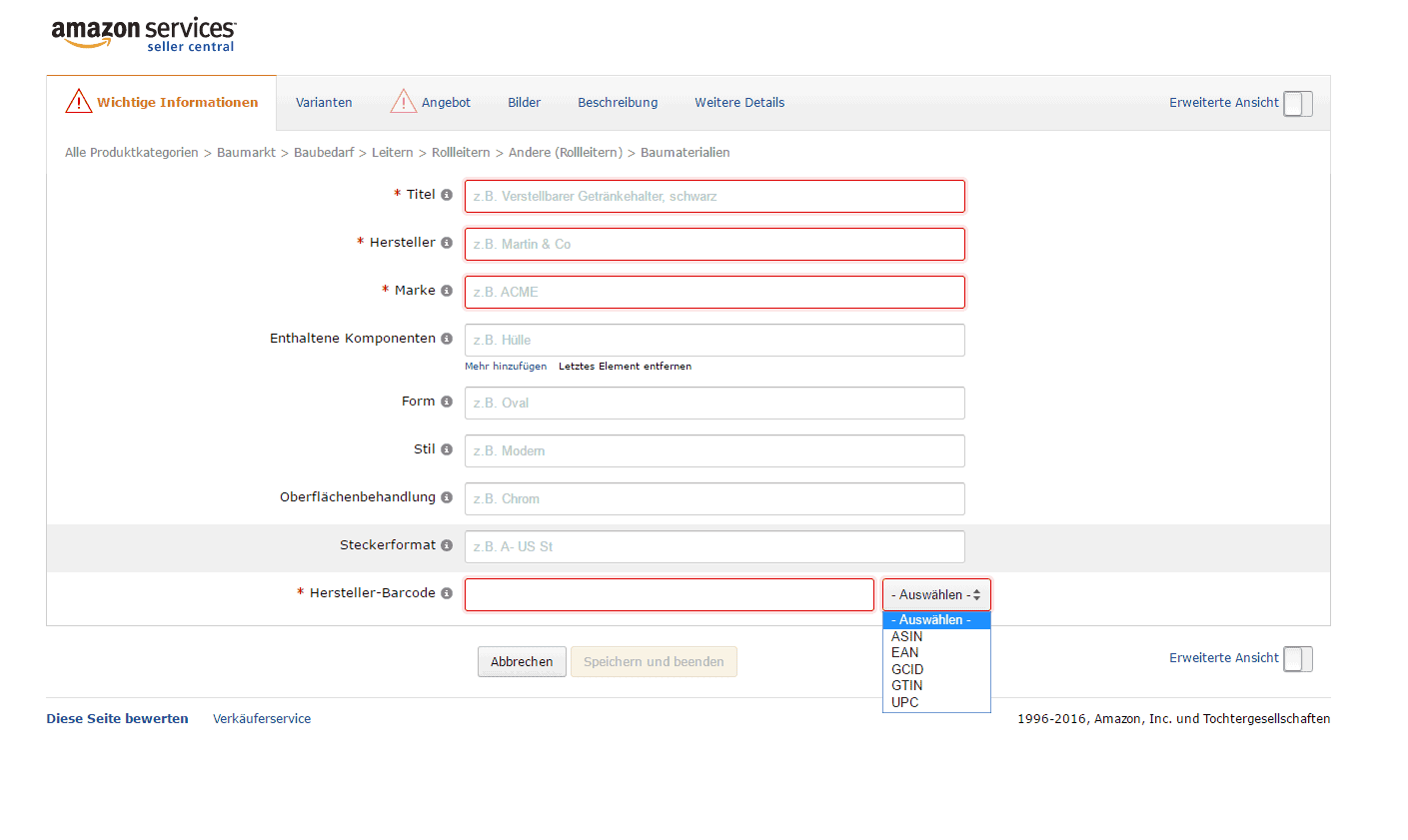Switch to the Beschreibung tab

pyautogui.click(x=618, y=103)
